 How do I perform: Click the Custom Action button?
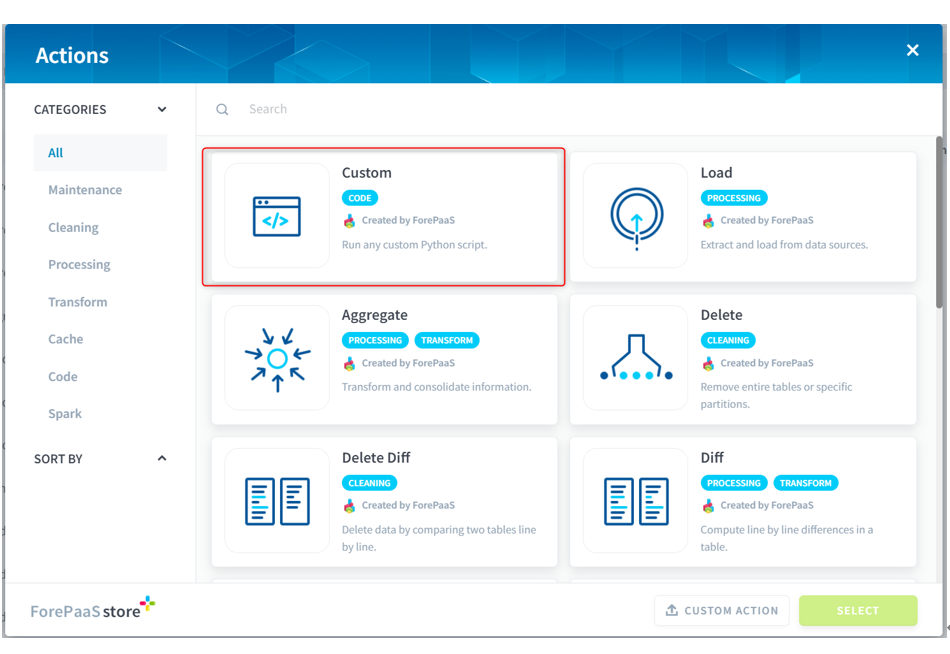(722, 610)
